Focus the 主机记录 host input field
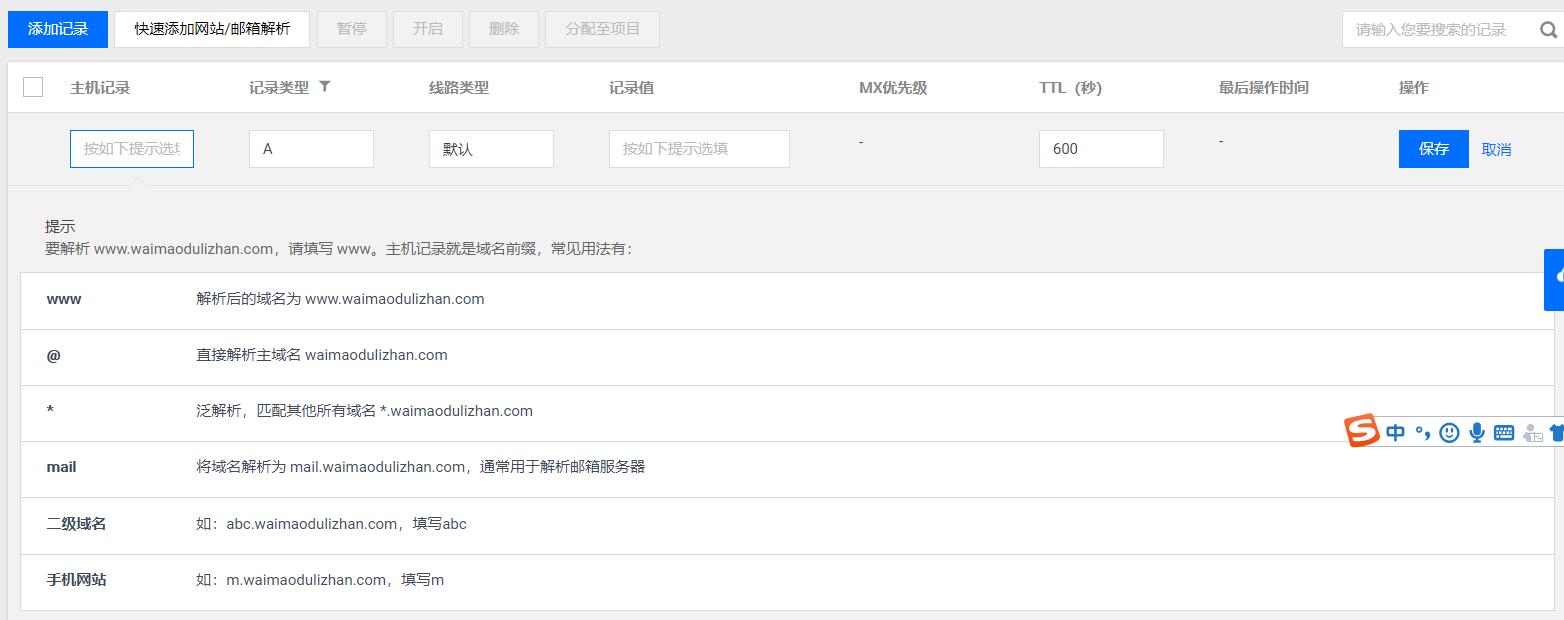This screenshot has width=1564, height=620. pos(132,149)
